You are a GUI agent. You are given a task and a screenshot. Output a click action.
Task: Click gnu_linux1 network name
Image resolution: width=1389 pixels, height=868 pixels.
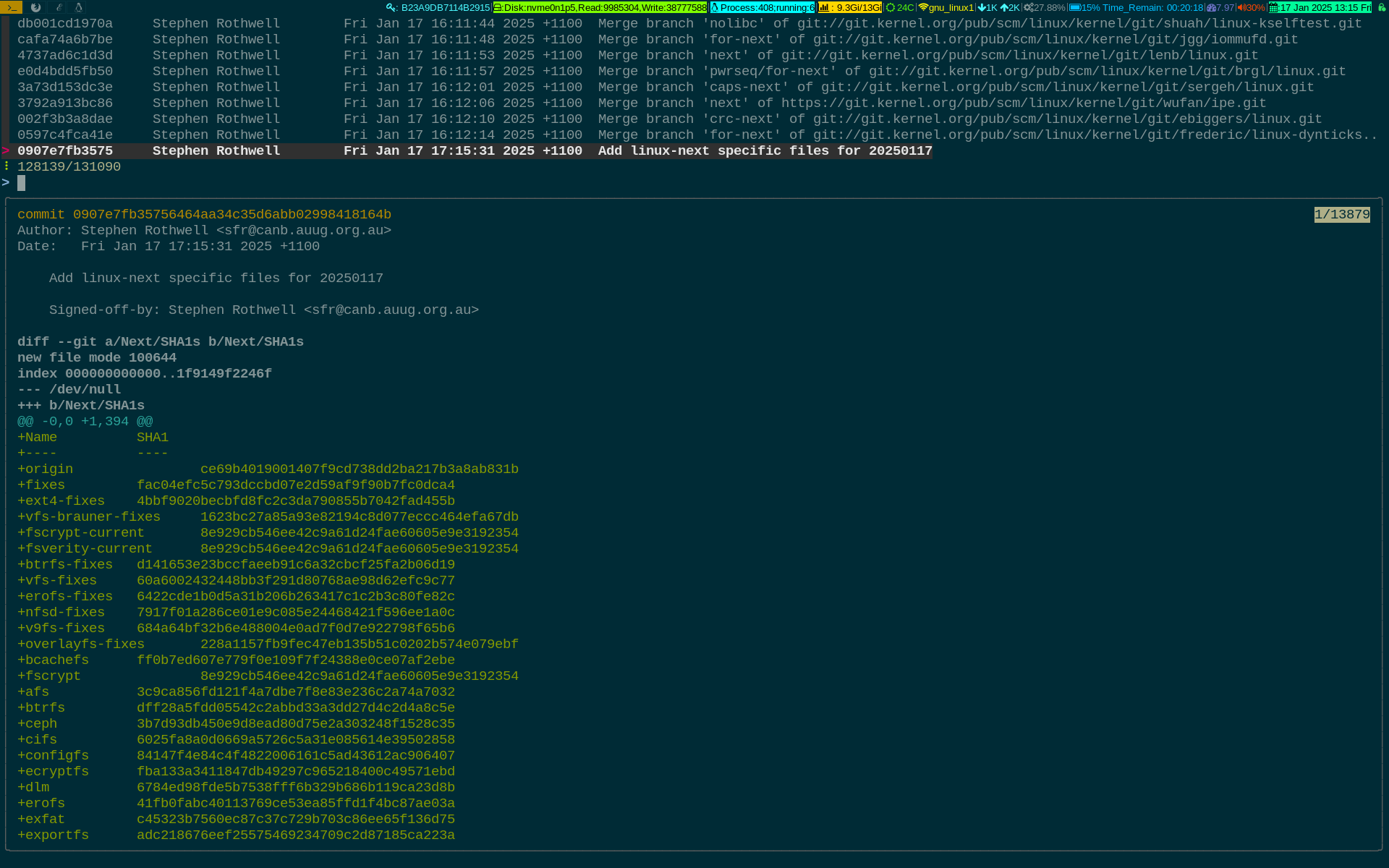(x=951, y=7)
